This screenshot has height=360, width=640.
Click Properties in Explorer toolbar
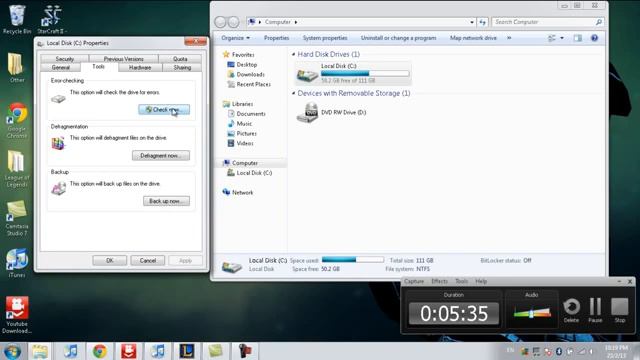click(x=276, y=38)
